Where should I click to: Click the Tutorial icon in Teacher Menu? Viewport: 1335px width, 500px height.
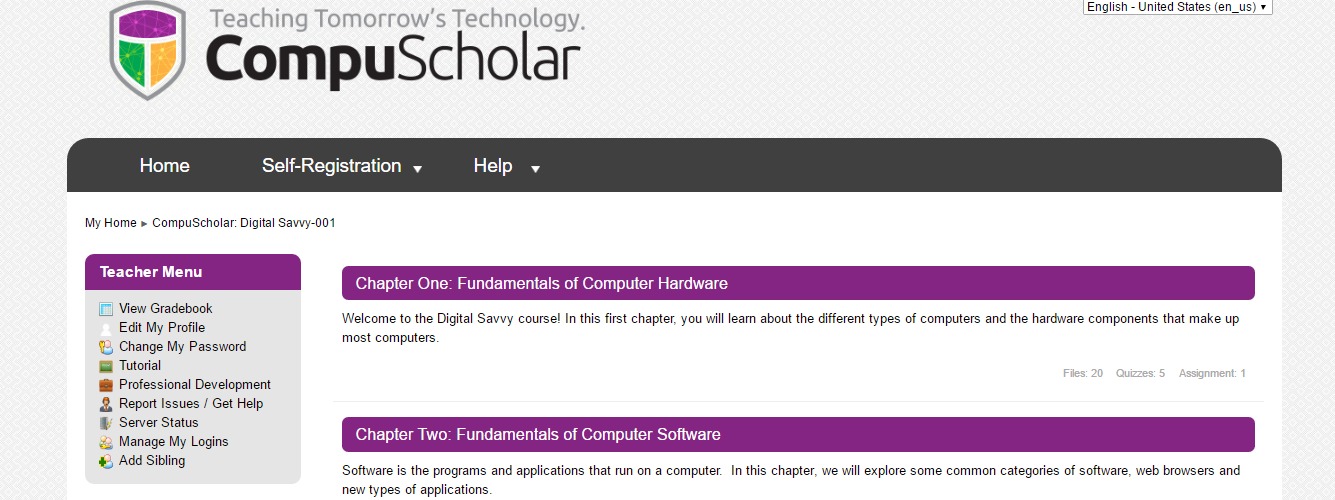(x=106, y=366)
